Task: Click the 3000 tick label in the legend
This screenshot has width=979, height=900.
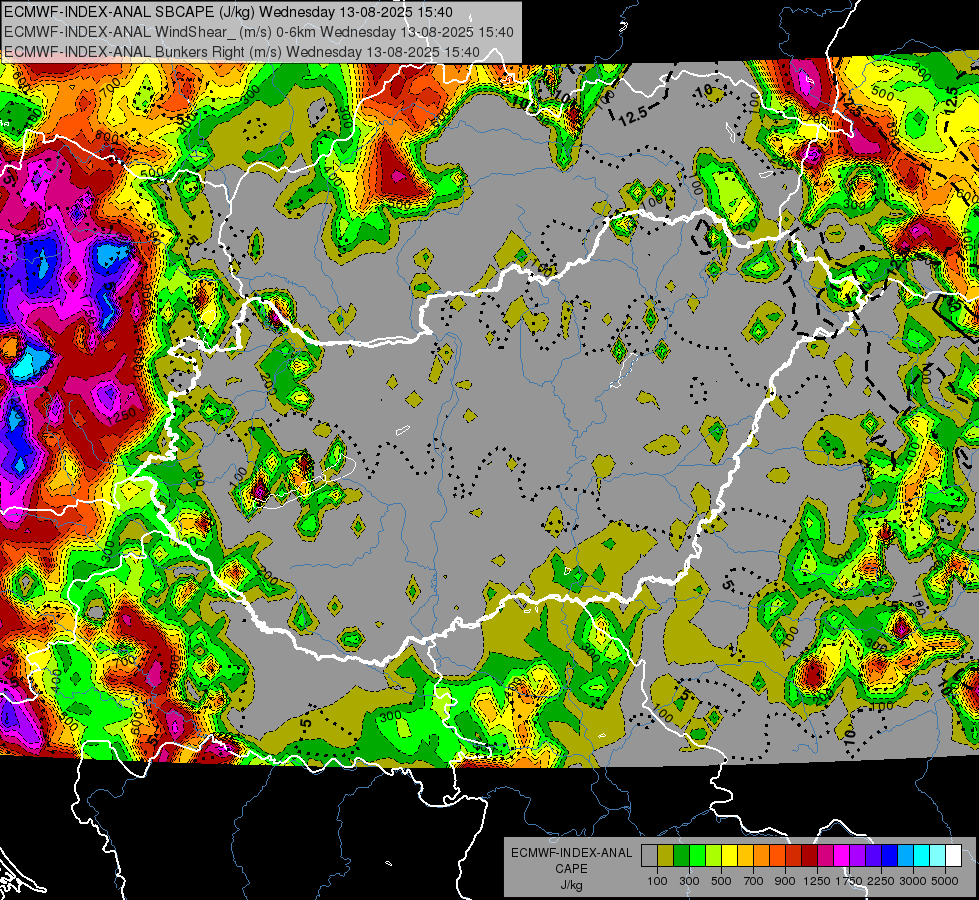Action: click(913, 881)
